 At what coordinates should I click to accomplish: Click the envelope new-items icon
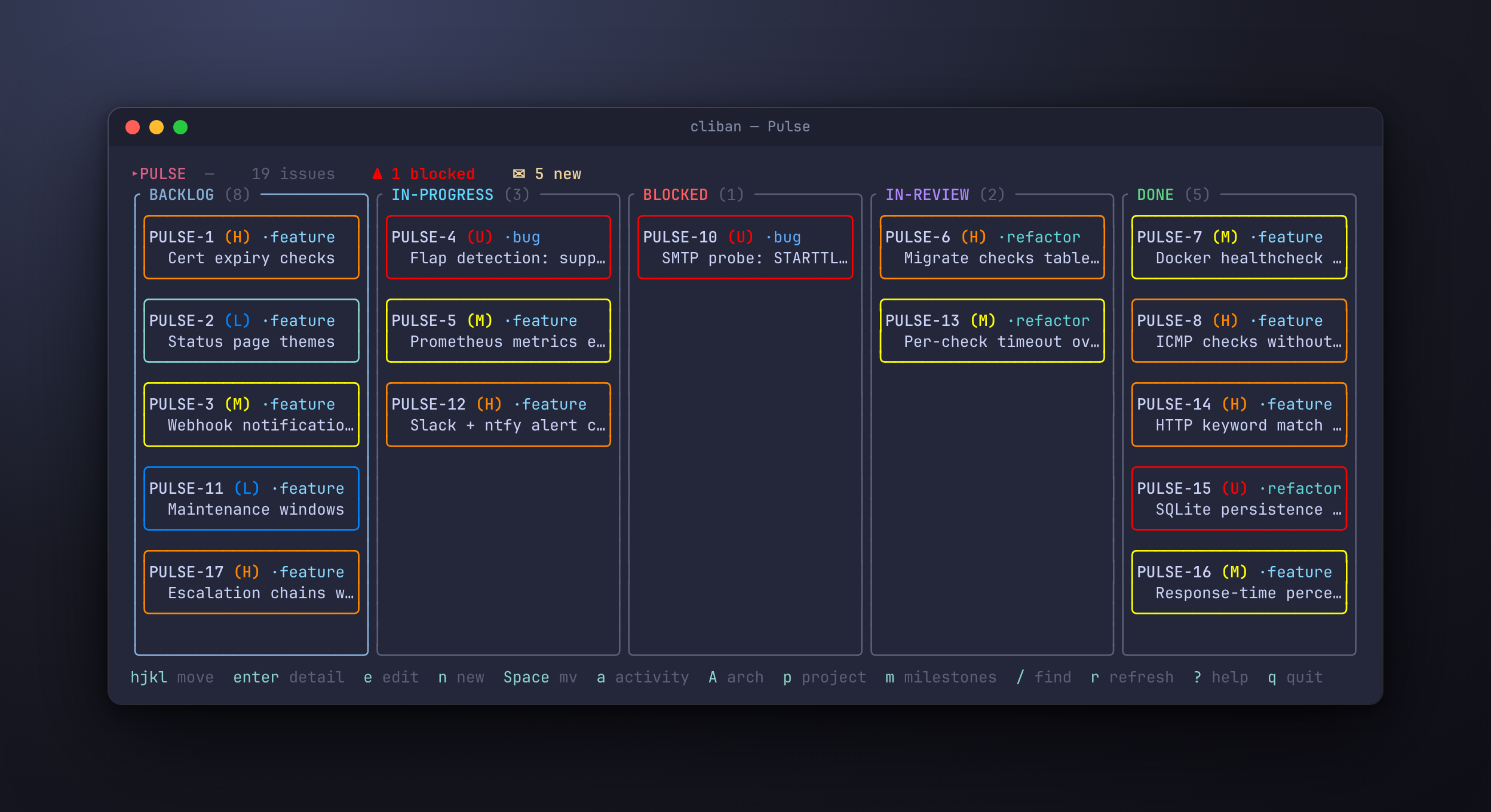coord(519,174)
